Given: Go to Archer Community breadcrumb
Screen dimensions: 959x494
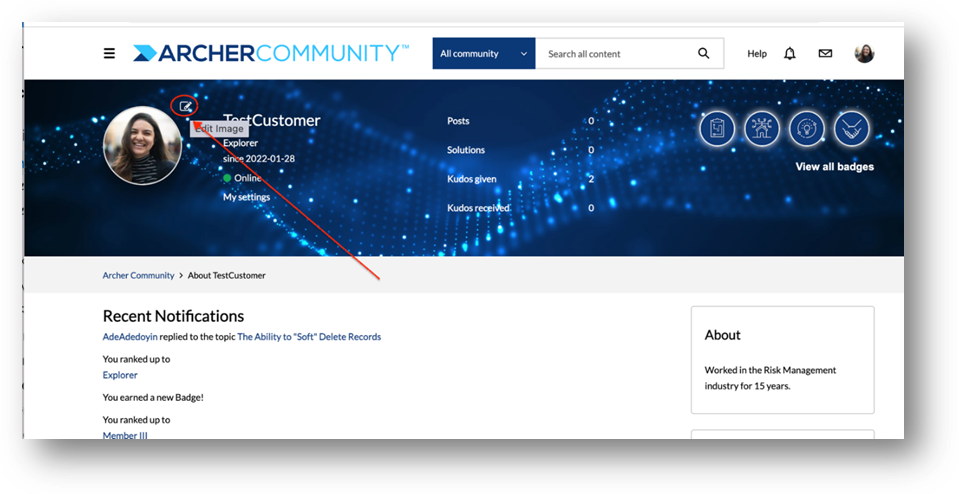Looking at the screenshot, I should [138, 275].
